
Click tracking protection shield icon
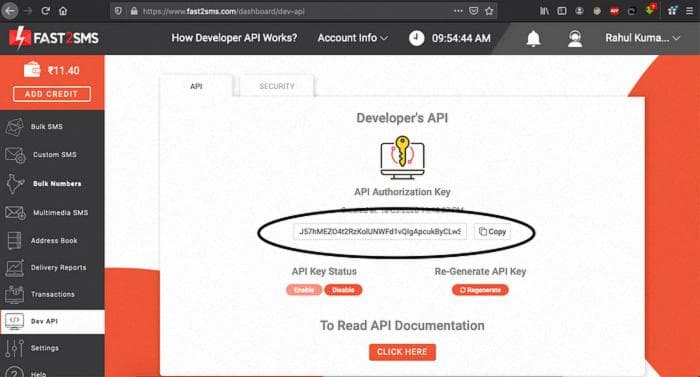coord(118,11)
